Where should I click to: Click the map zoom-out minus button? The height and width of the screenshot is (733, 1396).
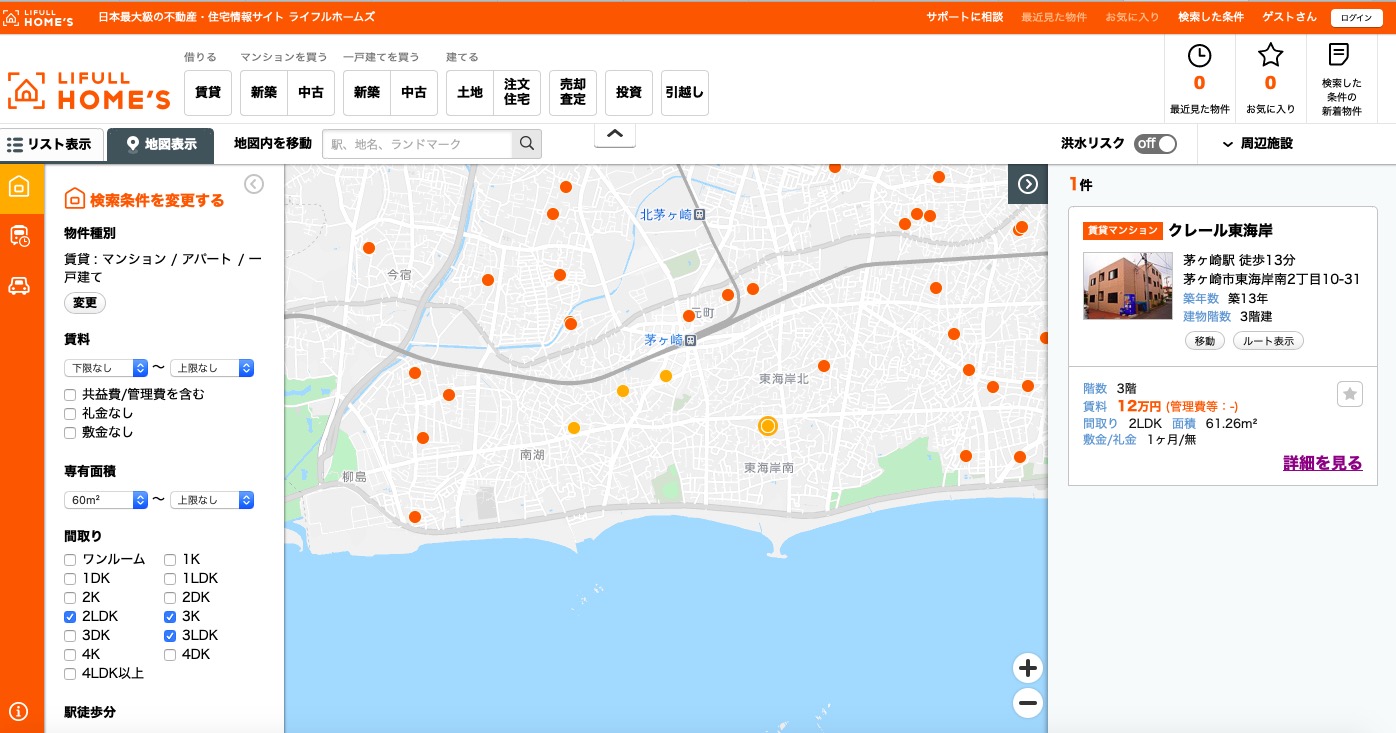(1027, 703)
